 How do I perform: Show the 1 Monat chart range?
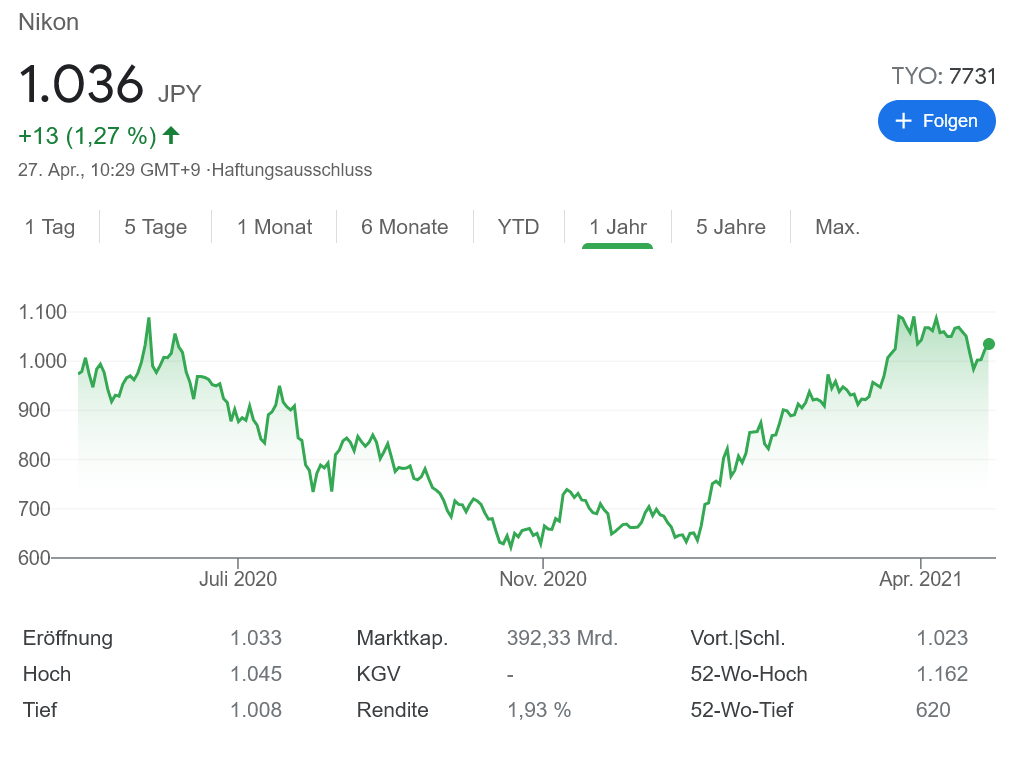(x=274, y=227)
